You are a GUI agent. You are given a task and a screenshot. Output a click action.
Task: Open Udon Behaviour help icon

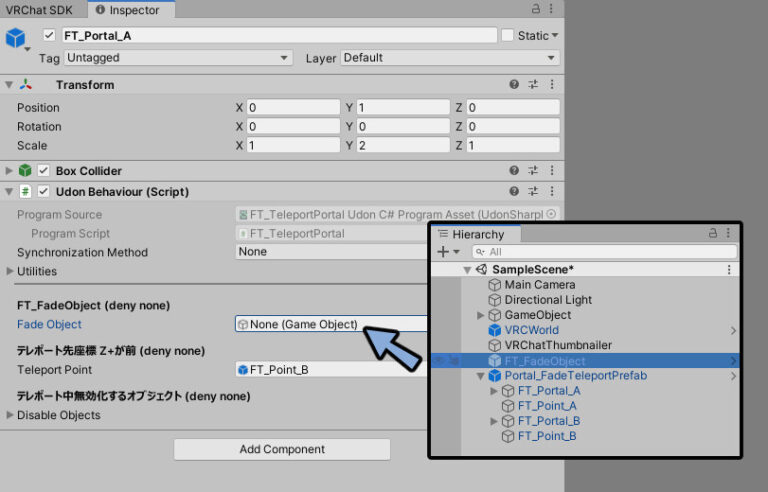click(514, 191)
